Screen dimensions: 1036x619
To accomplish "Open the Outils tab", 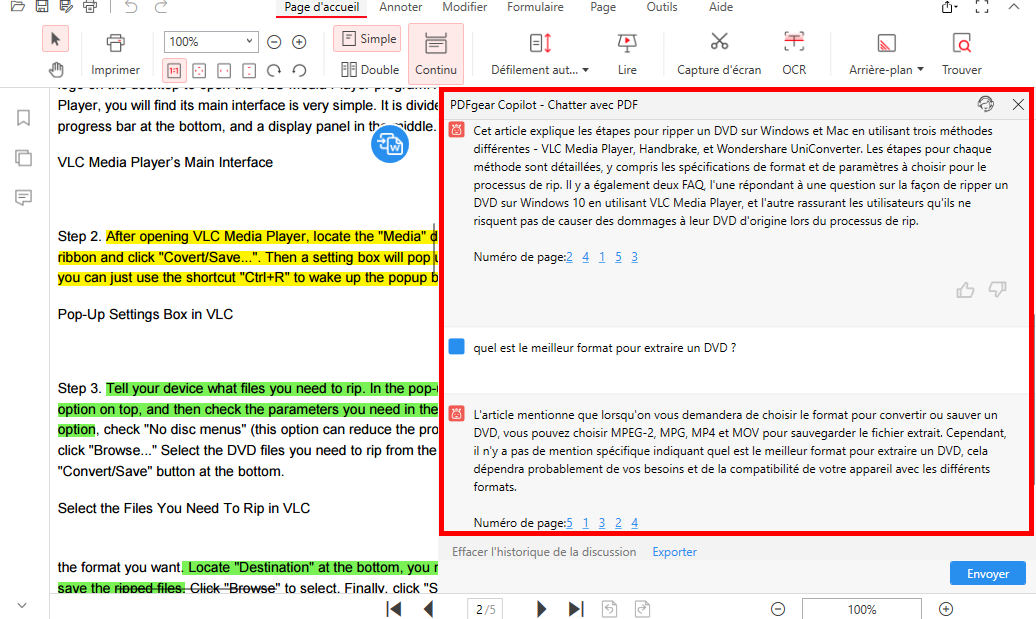I will point(661,8).
